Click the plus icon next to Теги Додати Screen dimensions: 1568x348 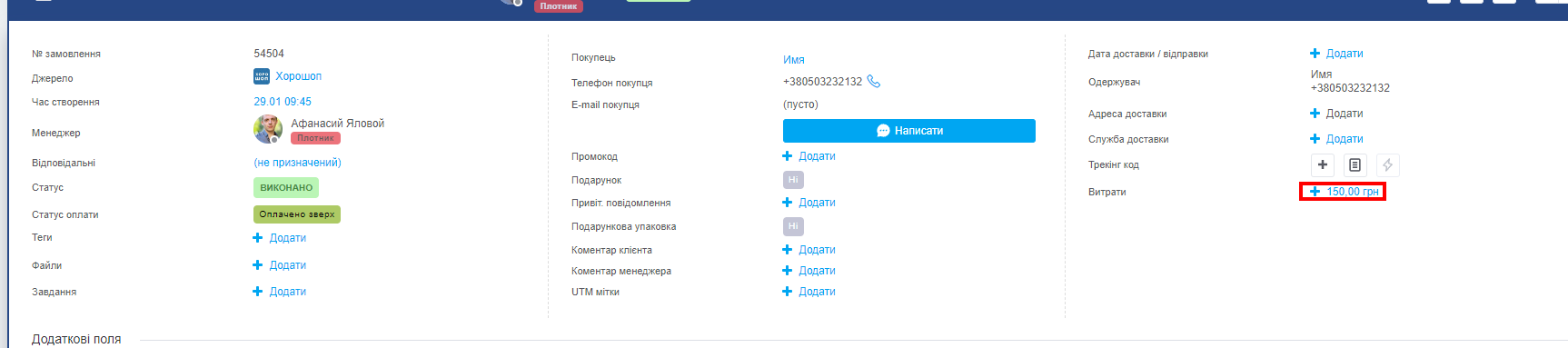(258, 238)
